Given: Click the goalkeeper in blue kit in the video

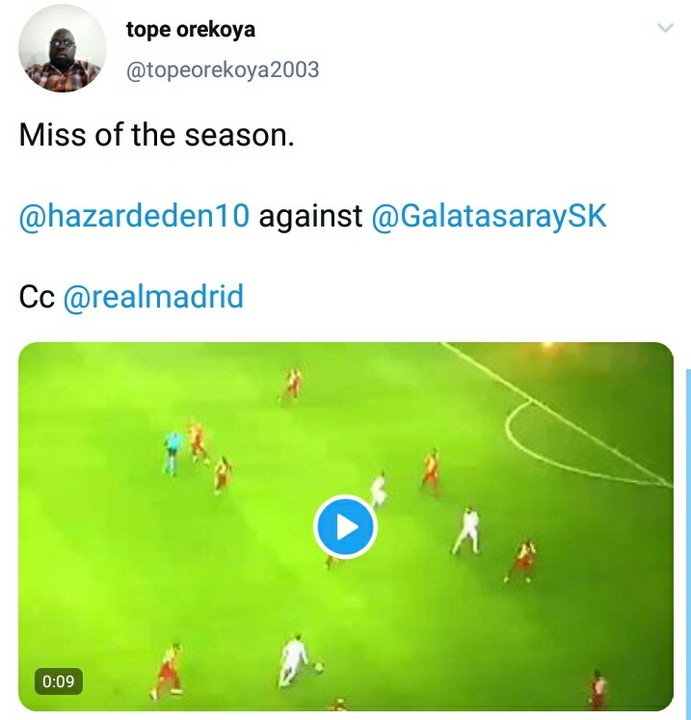Looking at the screenshot, I should coord(172,451).
